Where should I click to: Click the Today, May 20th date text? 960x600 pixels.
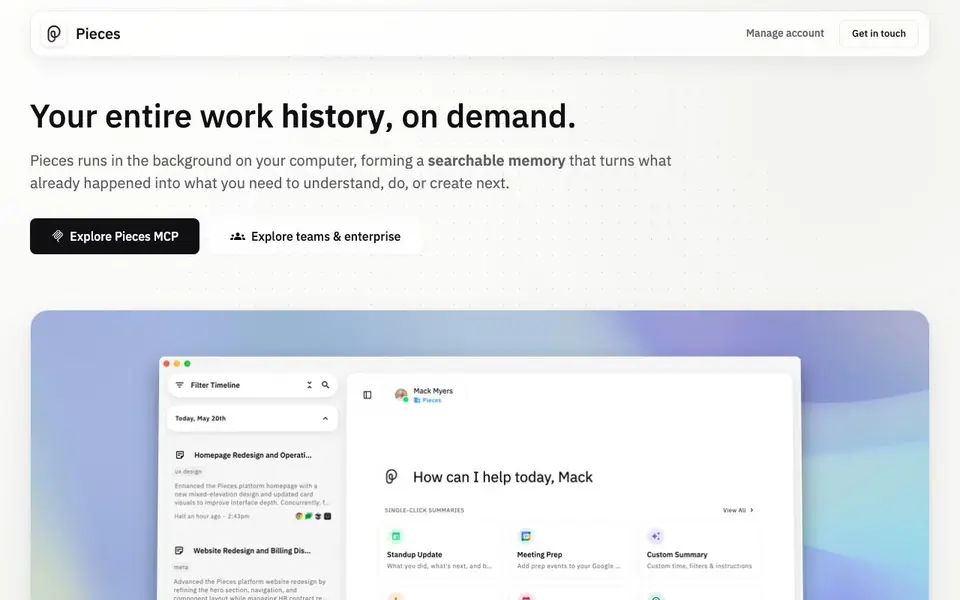coord(200,419)
